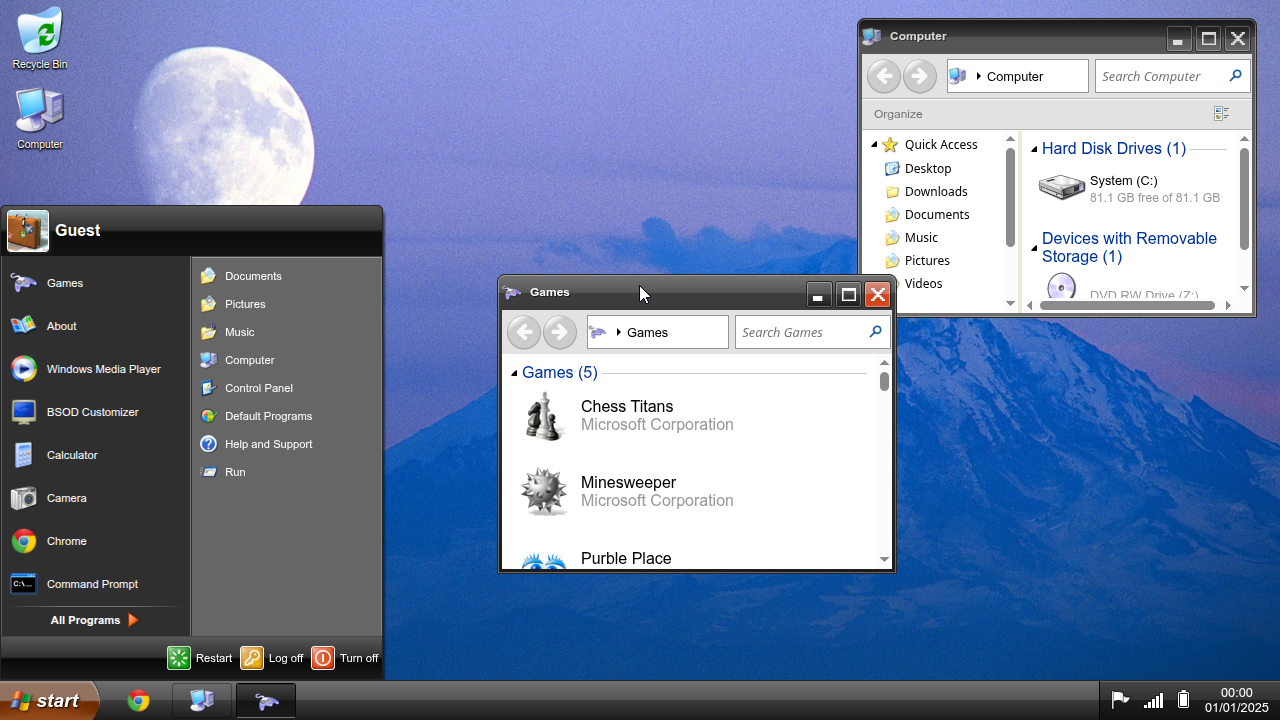Launch BSOD Customizer from the Start menu
Screen dimensions: 1280x720
90,411
